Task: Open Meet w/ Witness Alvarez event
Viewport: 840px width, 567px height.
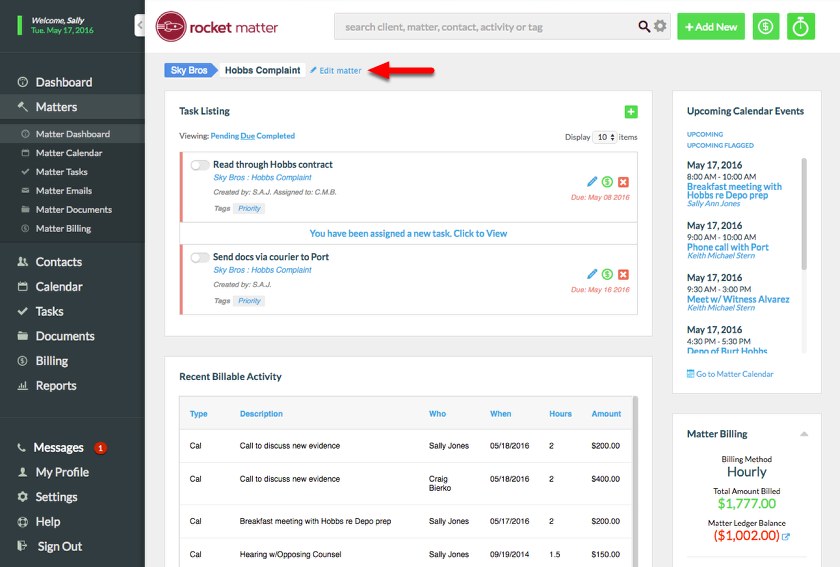Action: pyautogui.click(x=738, y=299)
